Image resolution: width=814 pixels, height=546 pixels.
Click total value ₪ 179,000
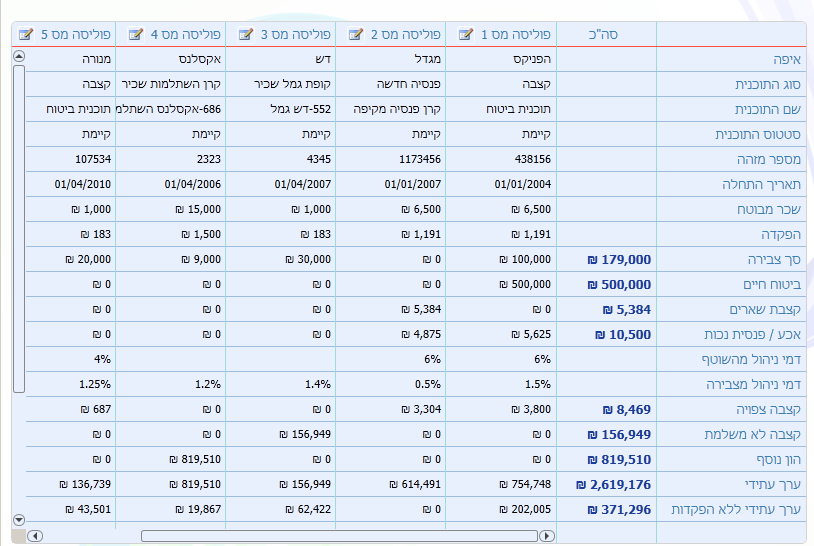tap(619, 260)
